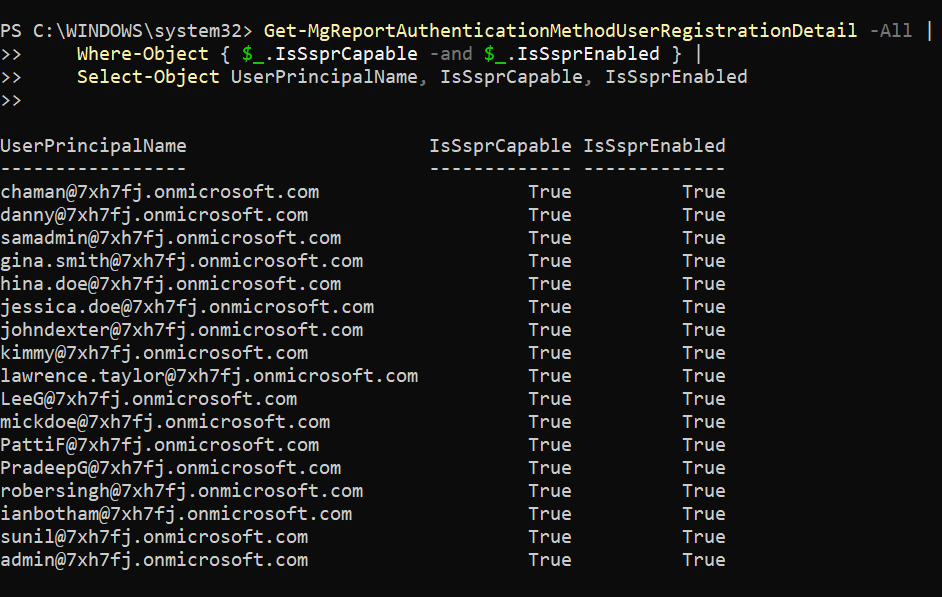
Task: Click the mickdoe@7xh7fj.onmicrosoft.com entry
Action: [165, 422]
